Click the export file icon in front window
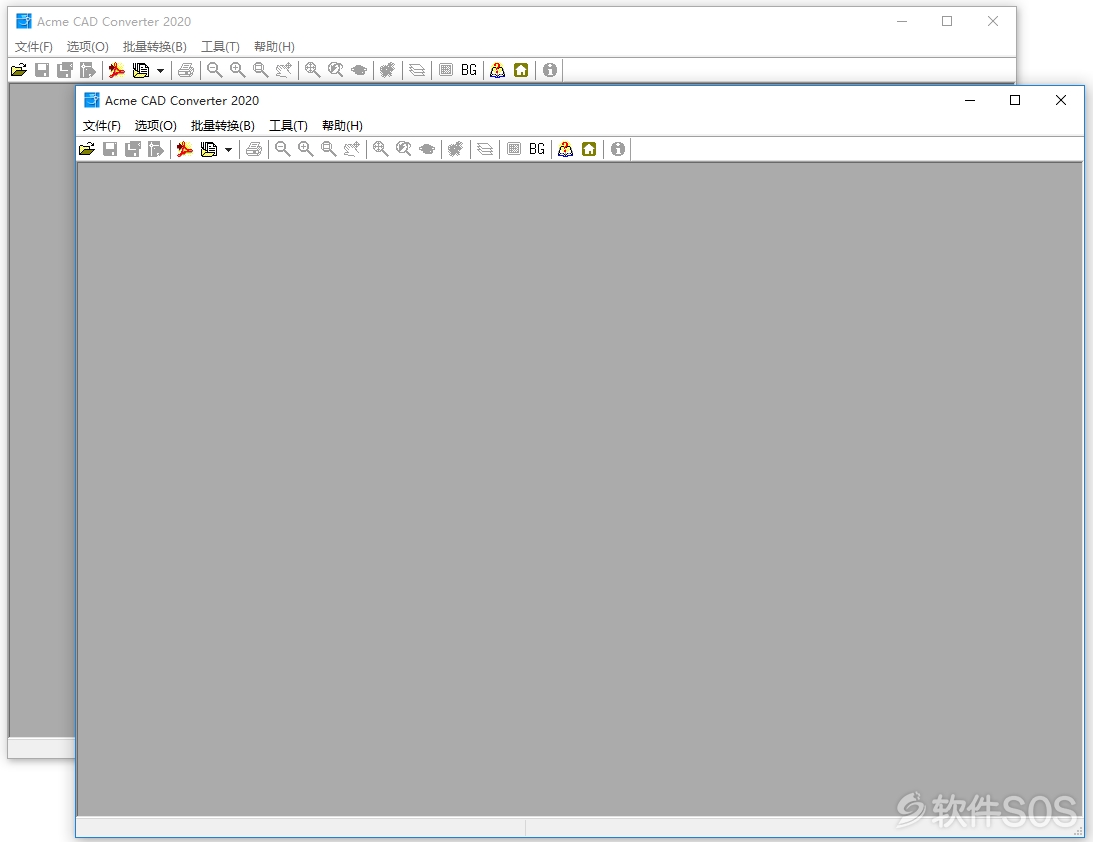1093x842 pixels. [155, 149]
